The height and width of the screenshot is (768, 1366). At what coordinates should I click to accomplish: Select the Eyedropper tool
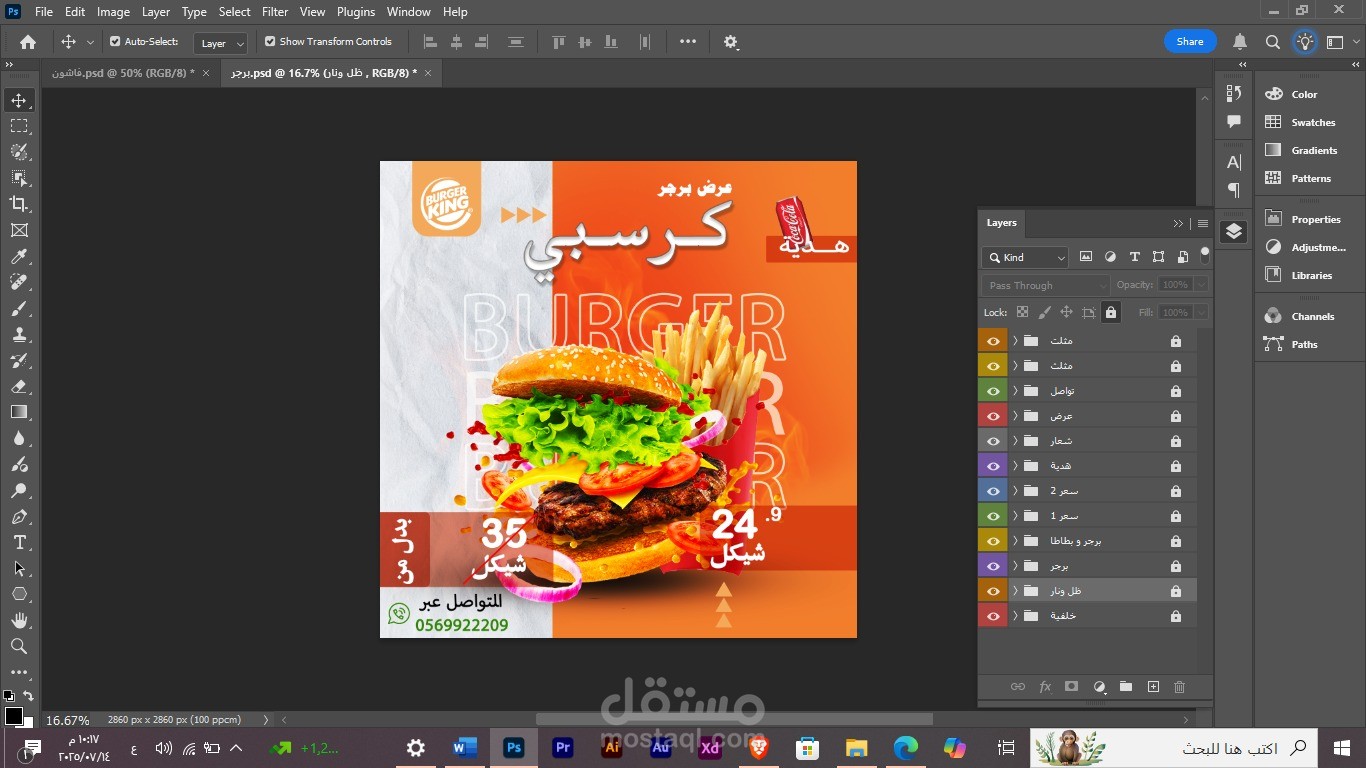(19, 257)
